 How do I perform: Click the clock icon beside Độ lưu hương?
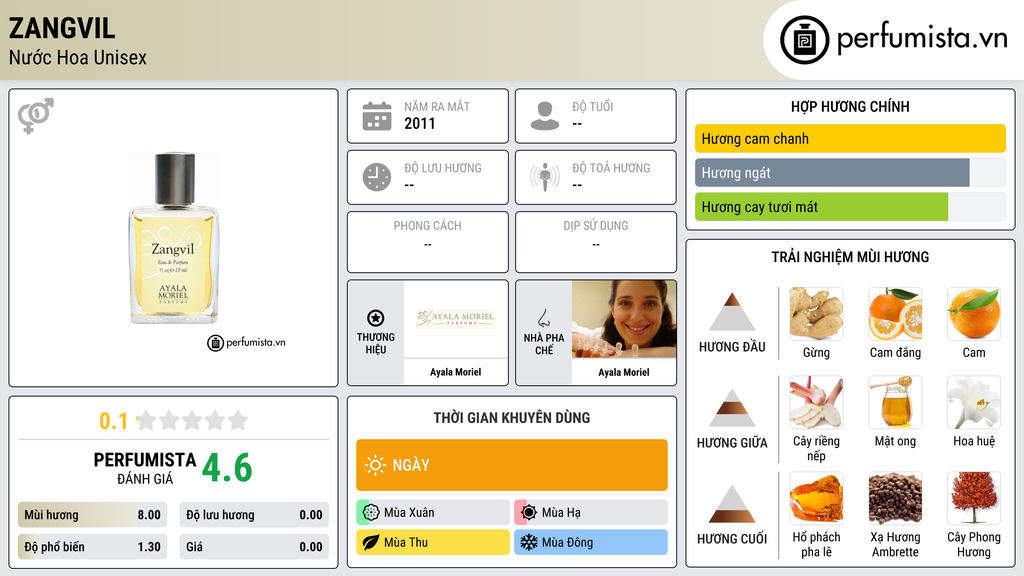coord(377,177)
